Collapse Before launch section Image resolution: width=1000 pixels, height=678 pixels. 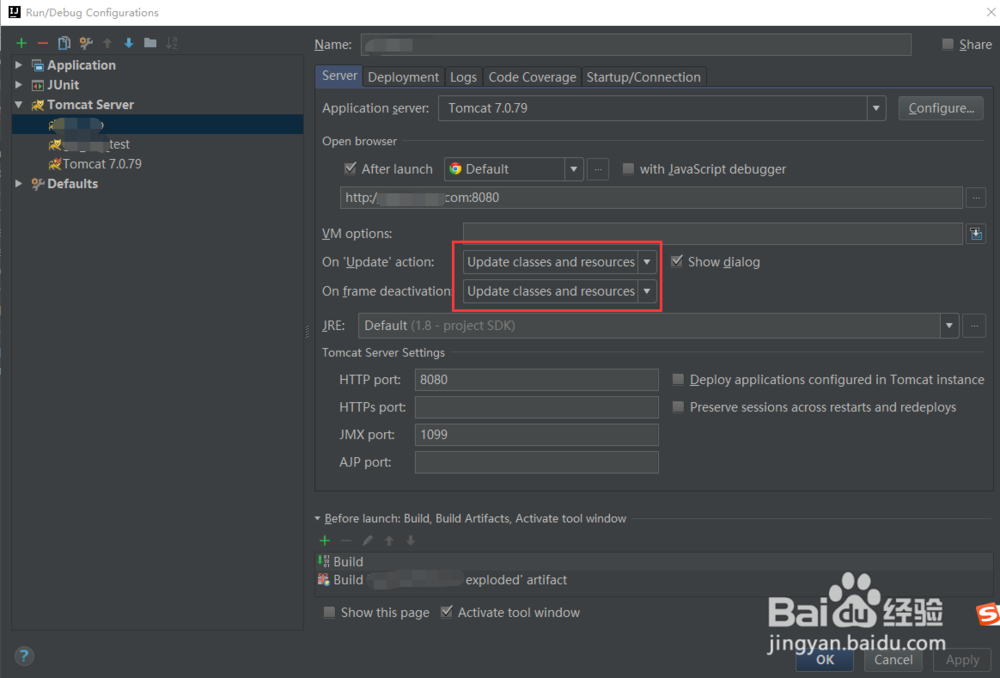tap(318, 519)
